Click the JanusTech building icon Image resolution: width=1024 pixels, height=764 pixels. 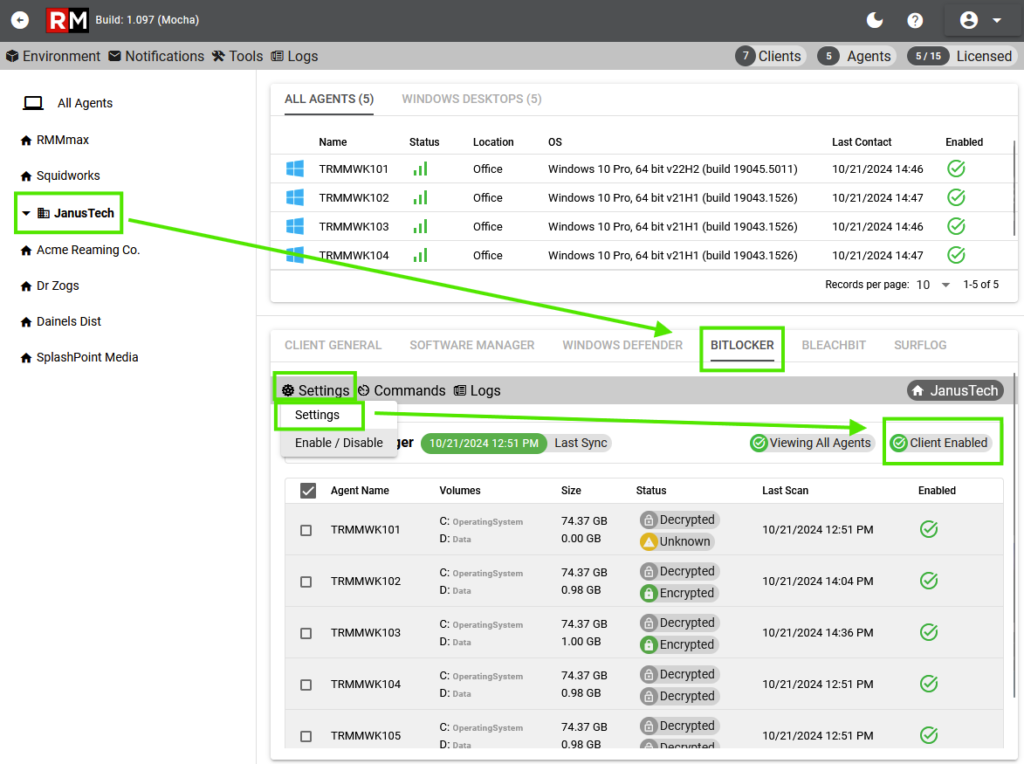[44, 213]
